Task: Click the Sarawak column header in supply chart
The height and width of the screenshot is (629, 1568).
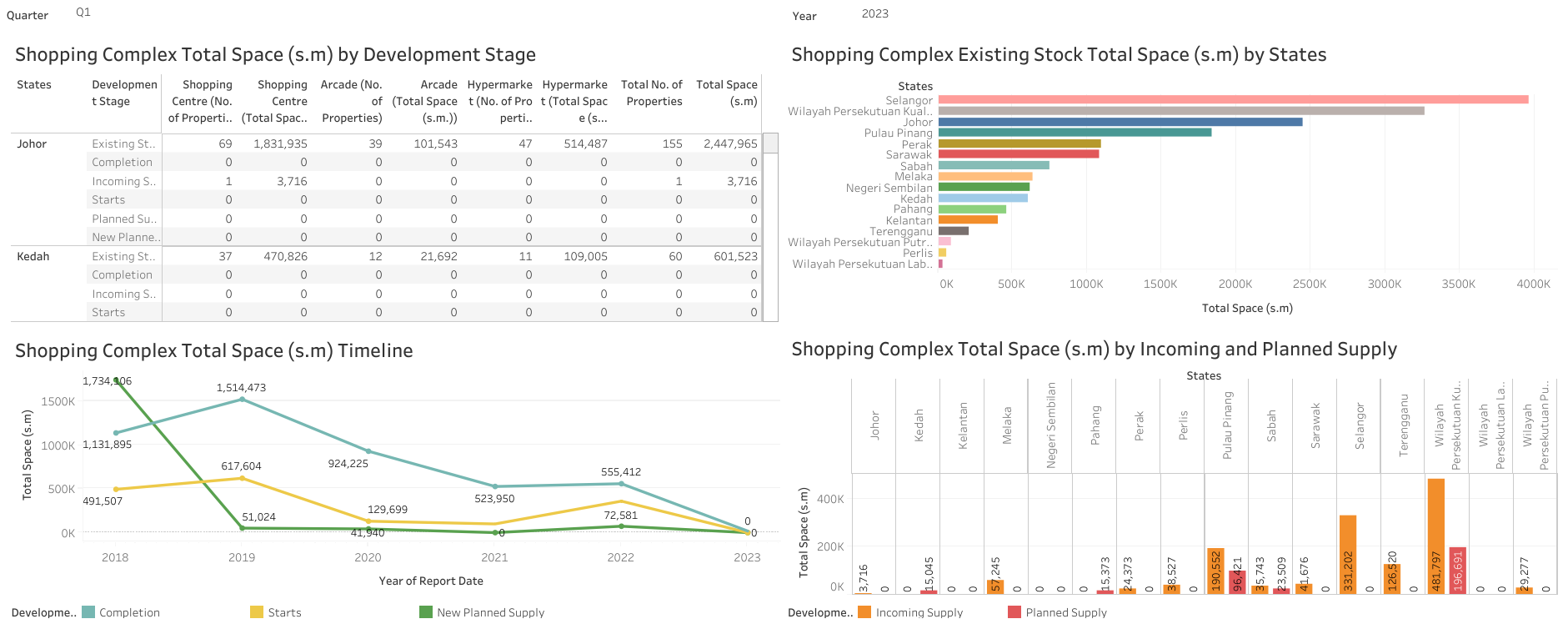Action: click(1315, 425)
